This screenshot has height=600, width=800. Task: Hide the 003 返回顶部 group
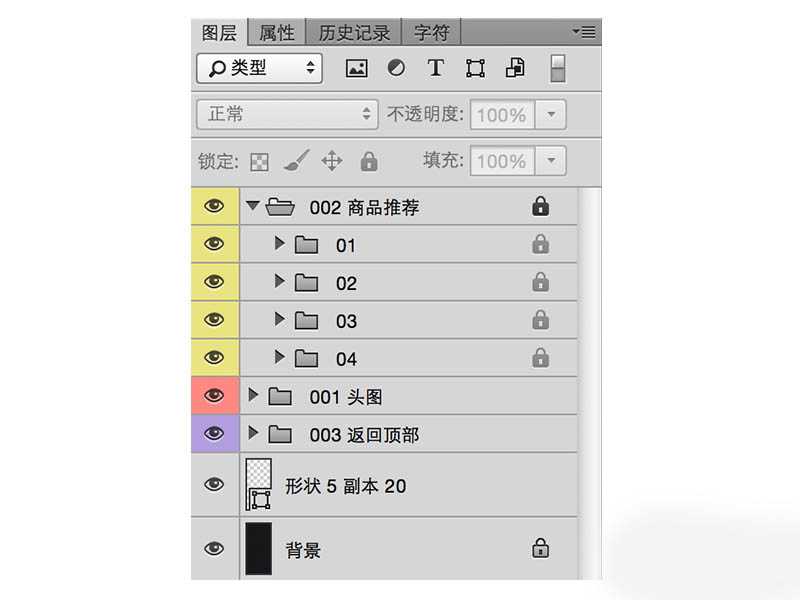tap(214, 433)
